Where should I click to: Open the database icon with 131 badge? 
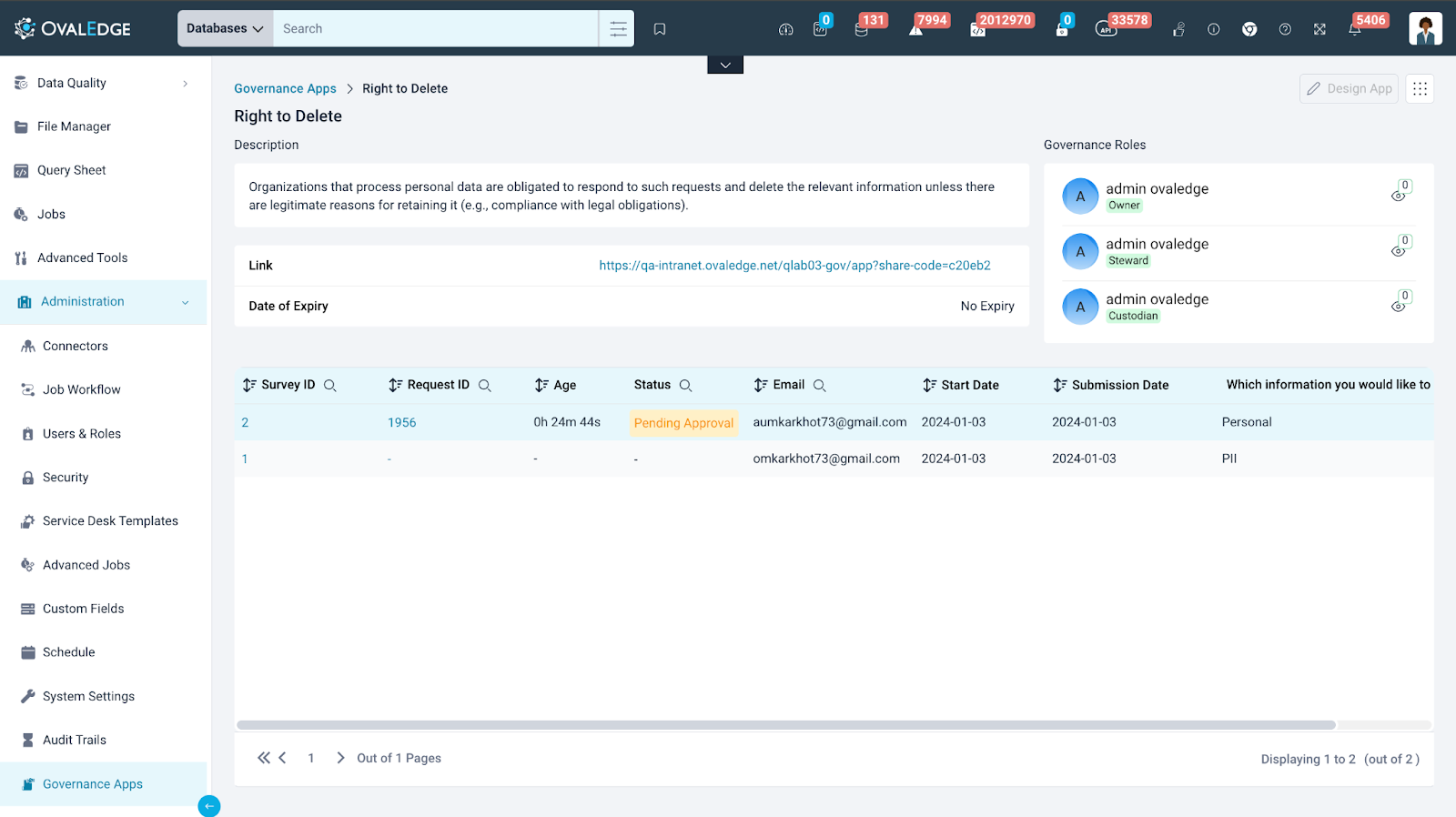tap(861, 29)
